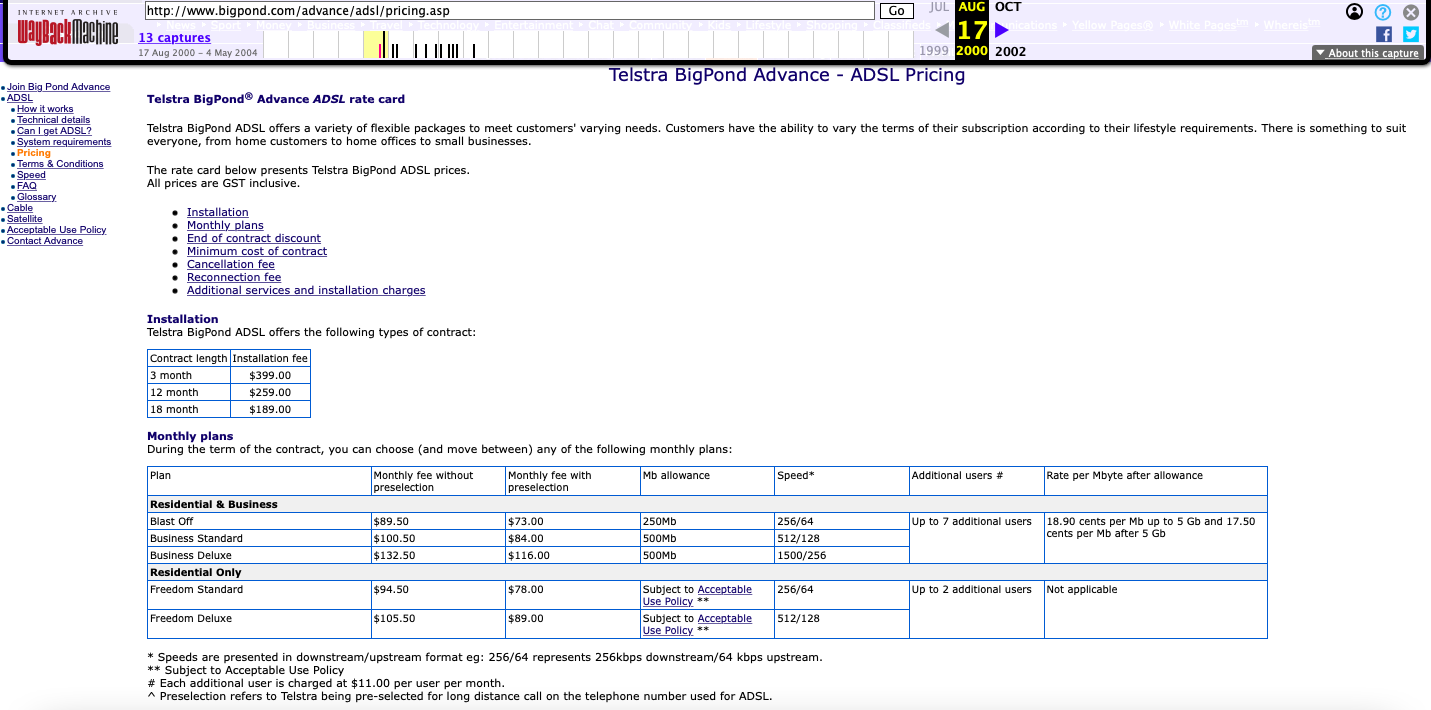Advance to next capture via blue arrow

1002,29
